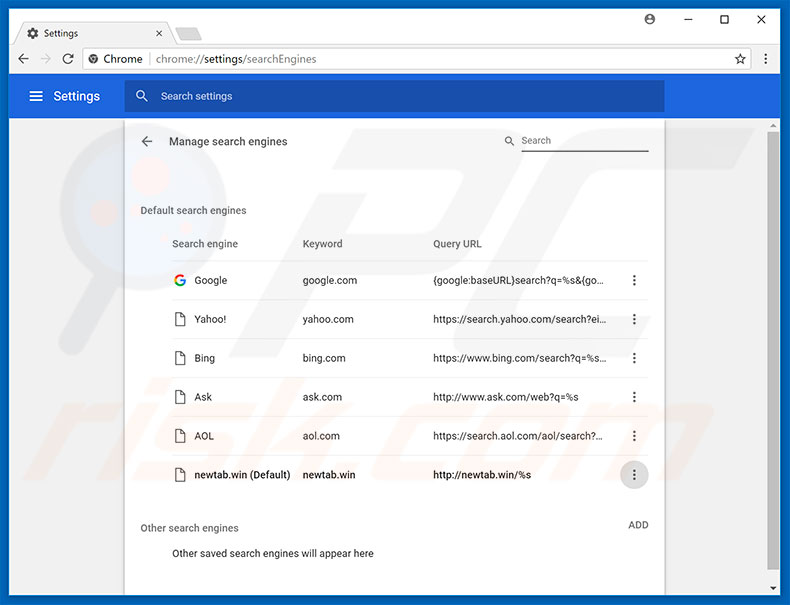Click the address bar URL
This screenshot has height=605, width=790.
tap(236, 59)
